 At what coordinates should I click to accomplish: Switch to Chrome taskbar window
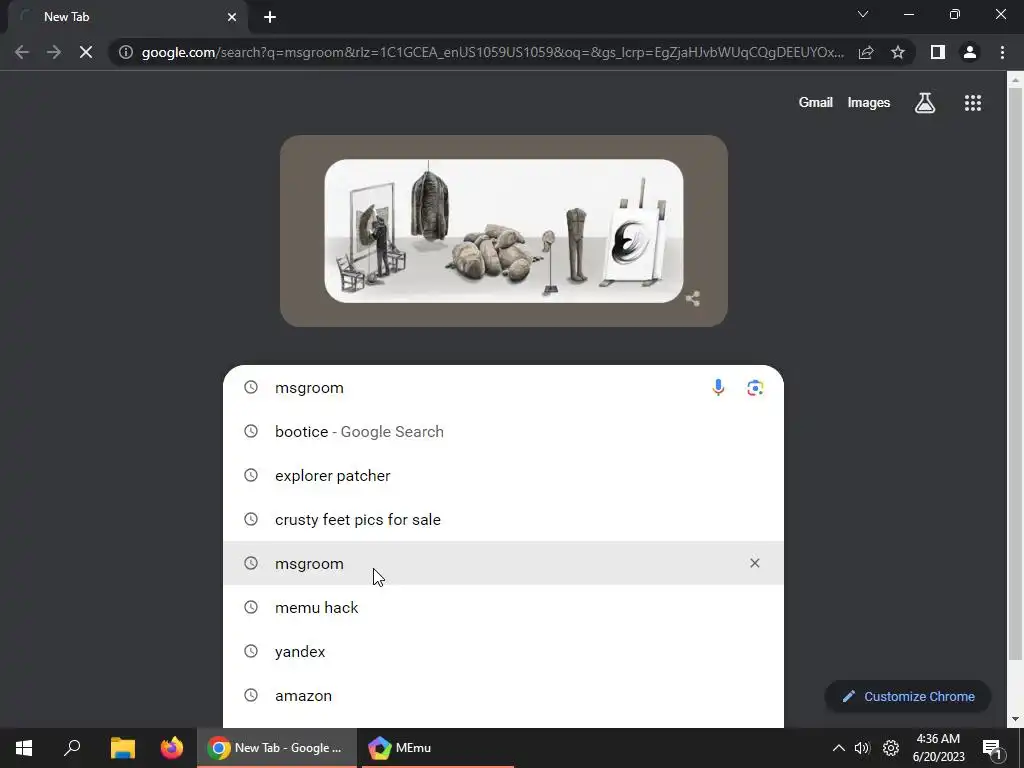click(x=277, y=748)
